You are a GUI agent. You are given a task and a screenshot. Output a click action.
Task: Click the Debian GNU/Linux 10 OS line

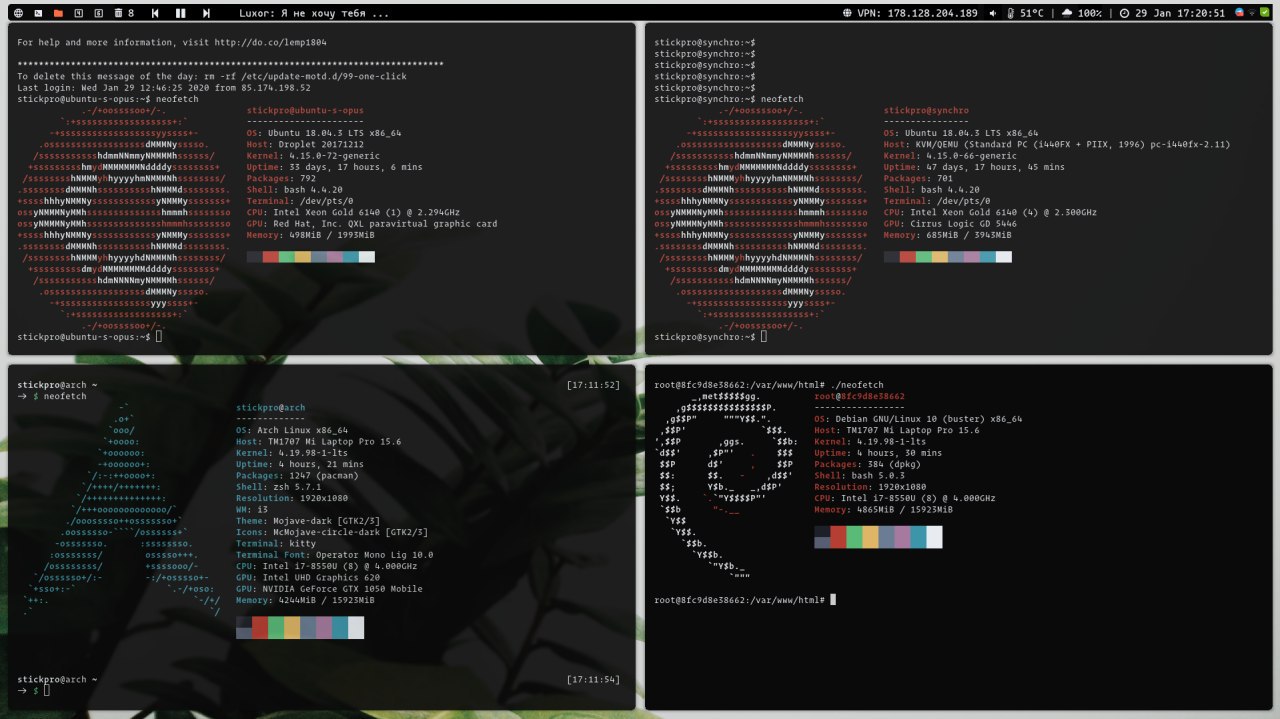pos(918,419)
